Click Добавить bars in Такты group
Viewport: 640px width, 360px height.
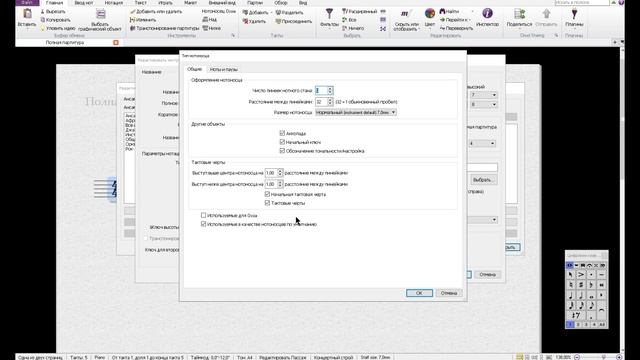[256, 12]
